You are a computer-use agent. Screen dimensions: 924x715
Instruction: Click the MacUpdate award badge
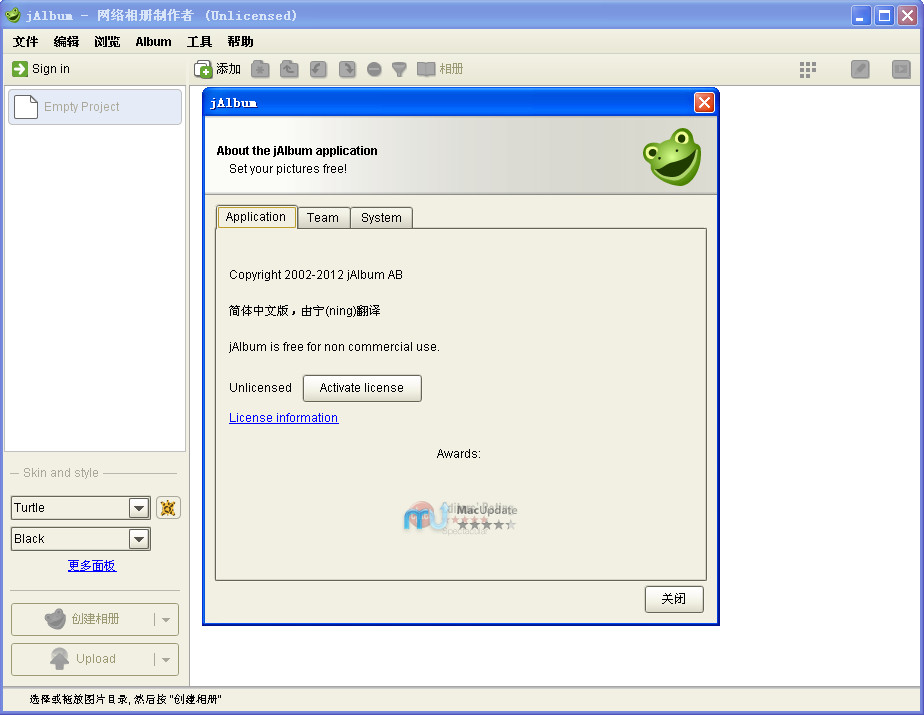coord(461,517)
